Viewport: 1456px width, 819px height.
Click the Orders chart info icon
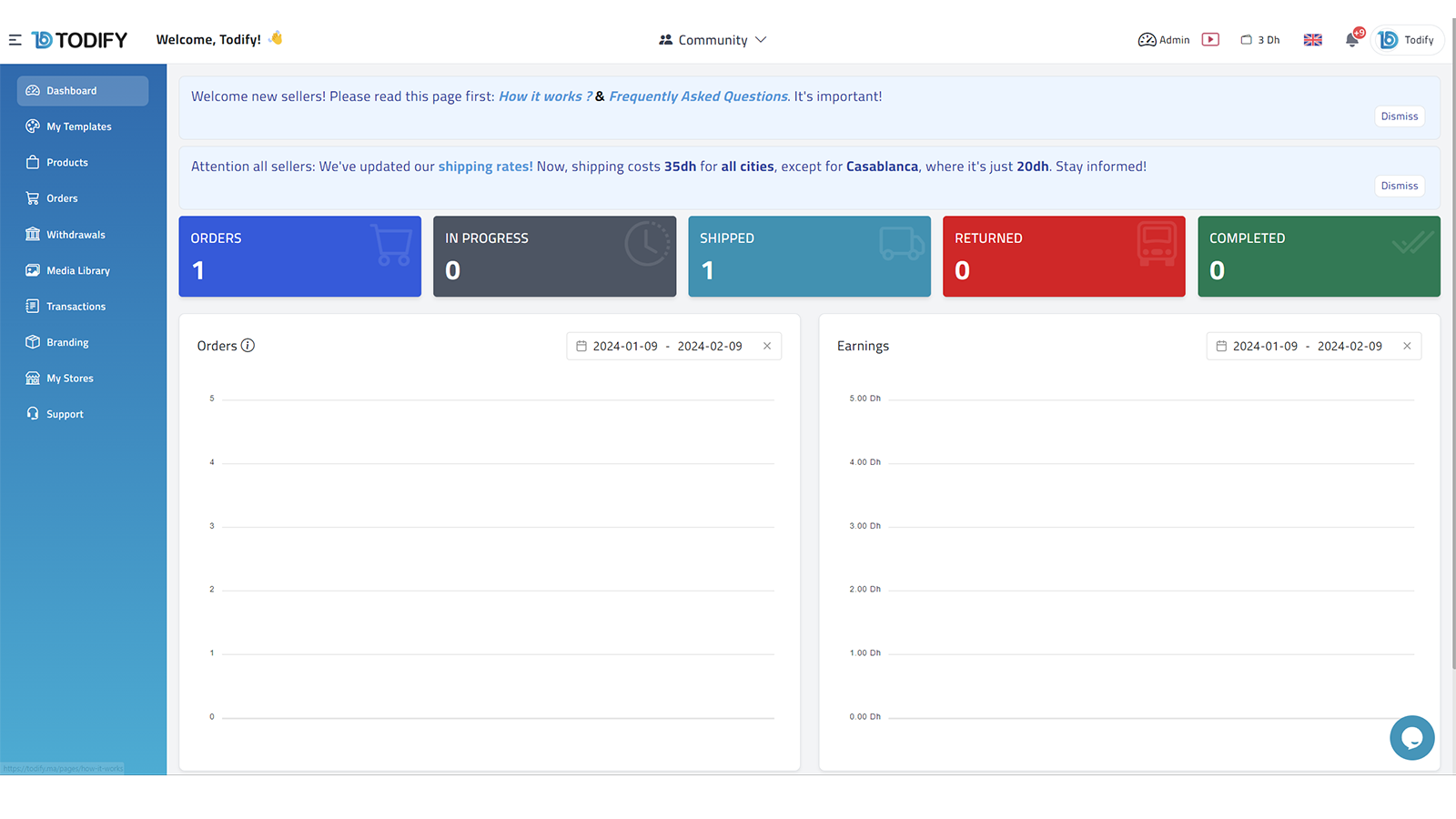click(248, 346)
